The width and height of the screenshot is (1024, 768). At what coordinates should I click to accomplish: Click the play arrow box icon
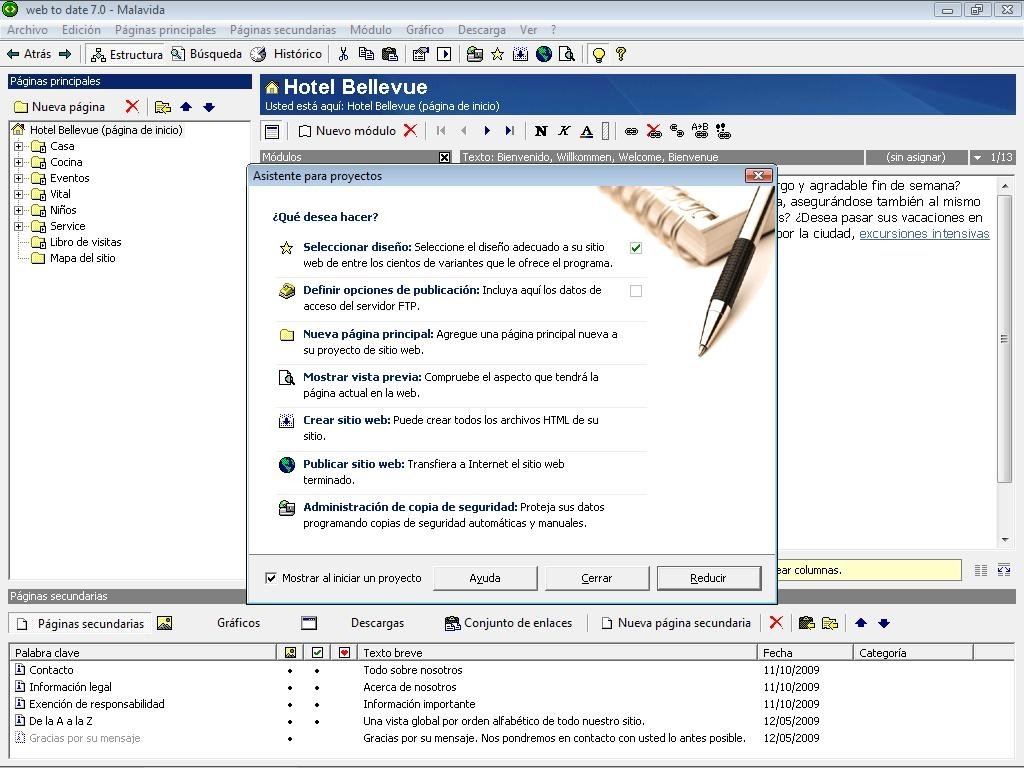click(444, 54)
